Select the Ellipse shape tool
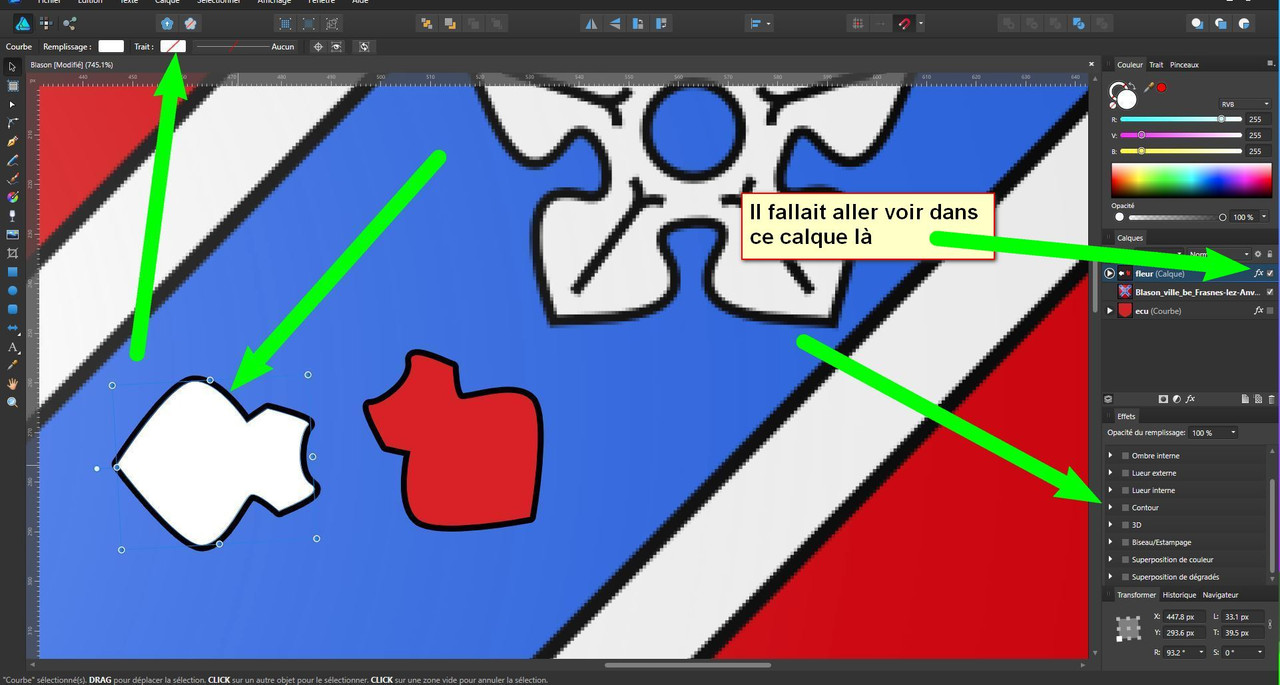 12,290
